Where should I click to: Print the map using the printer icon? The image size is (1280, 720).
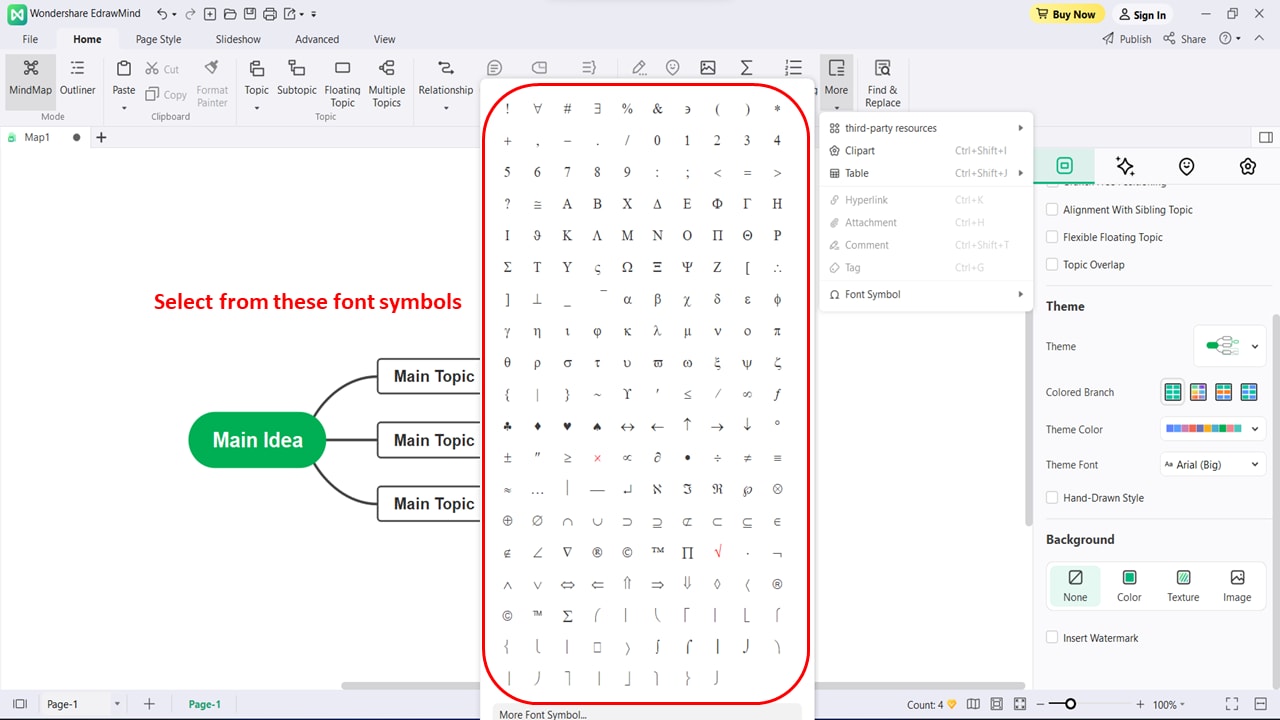(270, 14)
